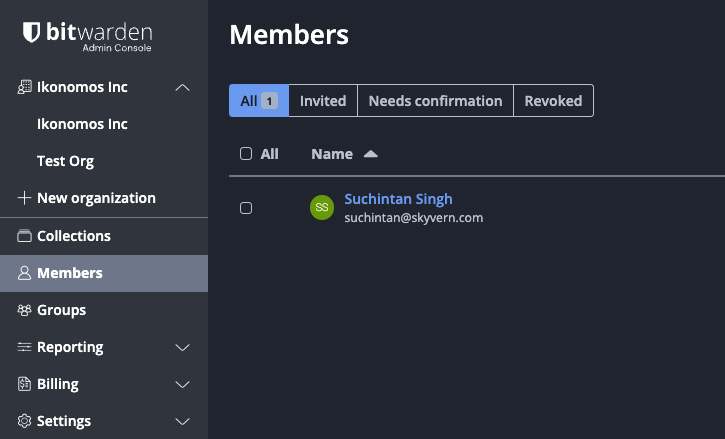The width and height of the screenshot is (725, 439).
Task: Expand the Reporting section chevron
Action: click(x=182, y=347)
